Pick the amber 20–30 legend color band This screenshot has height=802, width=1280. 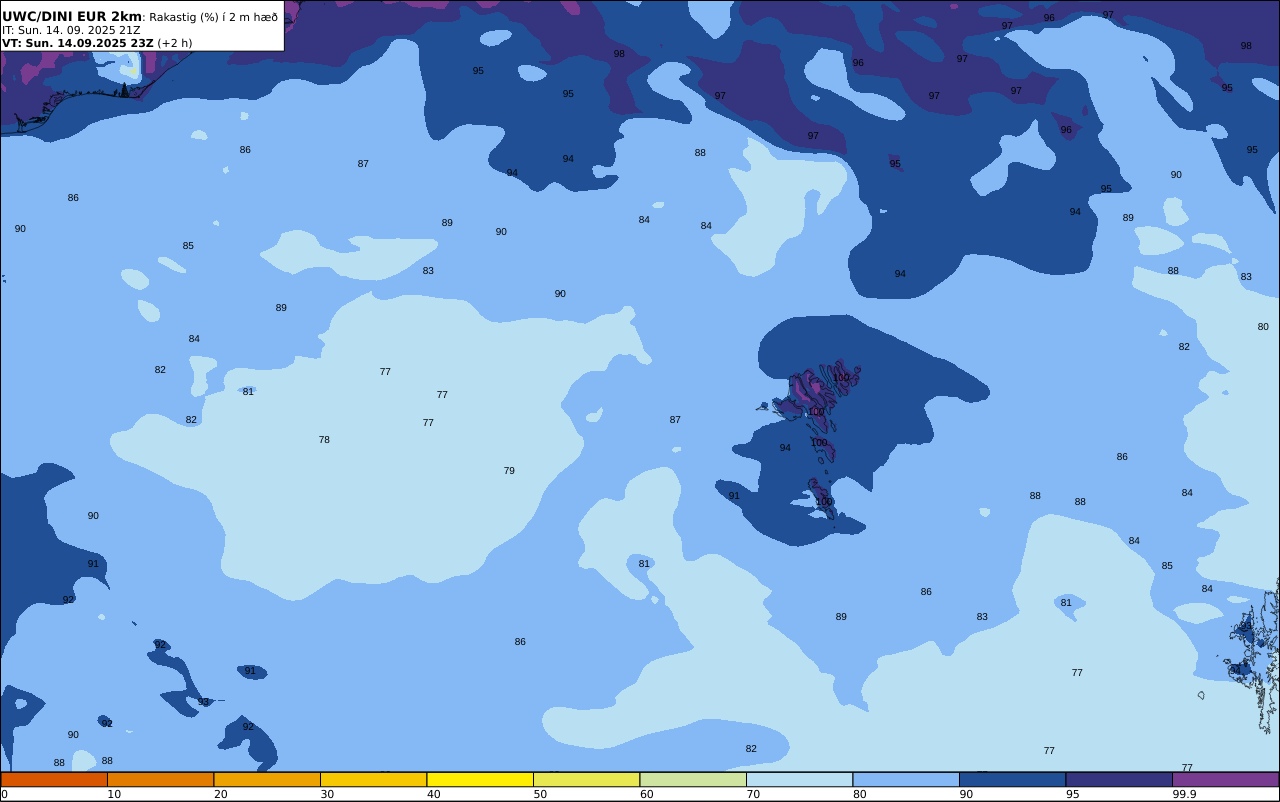pyautogui.click(x=267, y=779)
